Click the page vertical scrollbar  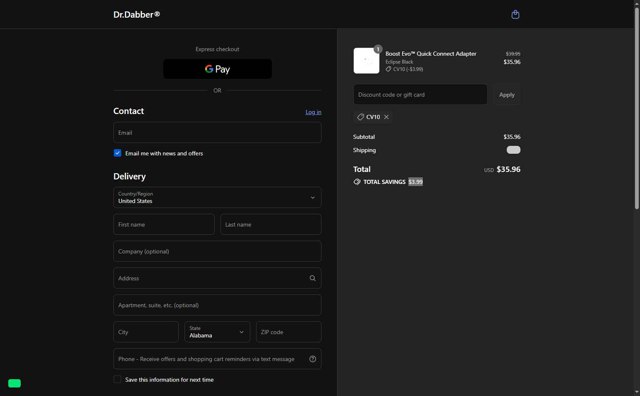click(x=637, y=108)
